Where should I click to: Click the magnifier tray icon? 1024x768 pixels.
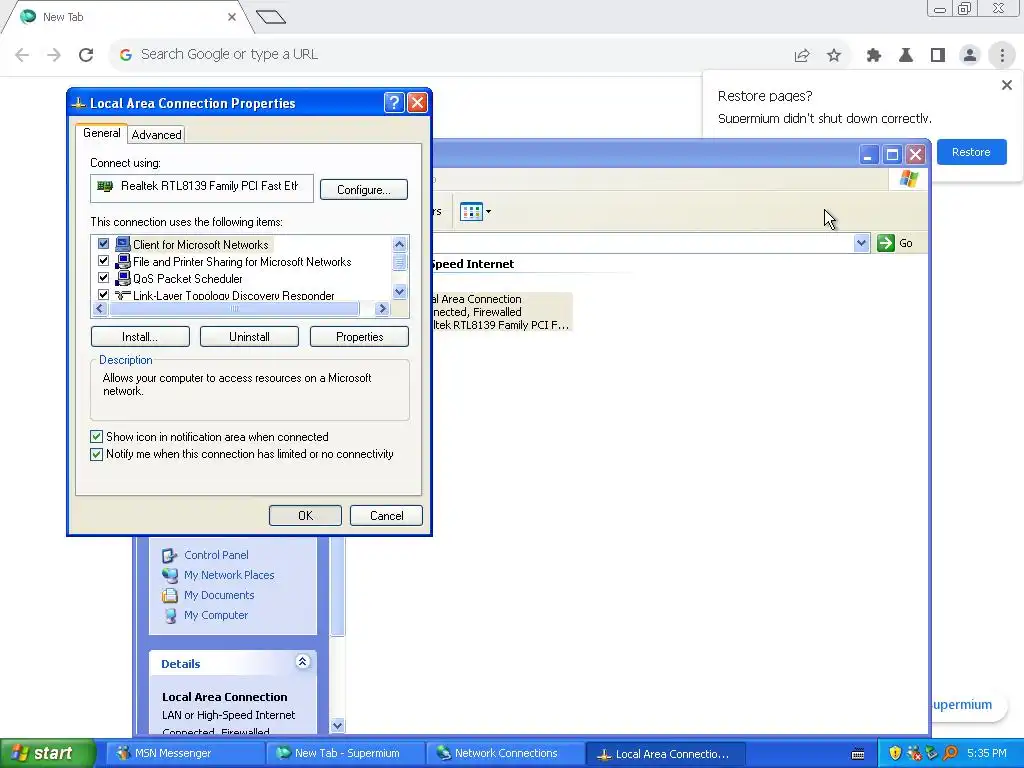(950, 754)
